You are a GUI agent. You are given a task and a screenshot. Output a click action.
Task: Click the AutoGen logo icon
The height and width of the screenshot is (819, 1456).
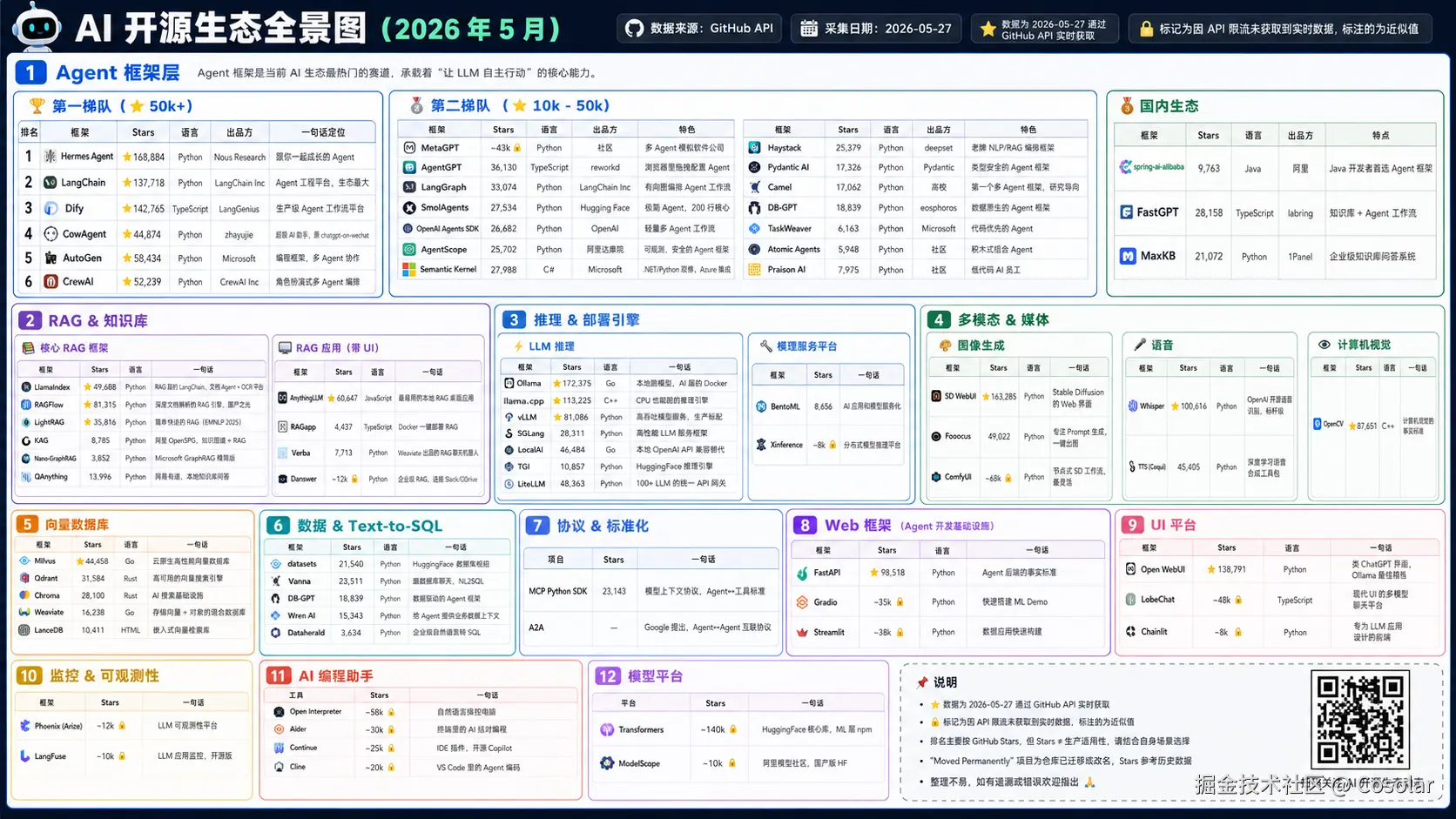51,258
